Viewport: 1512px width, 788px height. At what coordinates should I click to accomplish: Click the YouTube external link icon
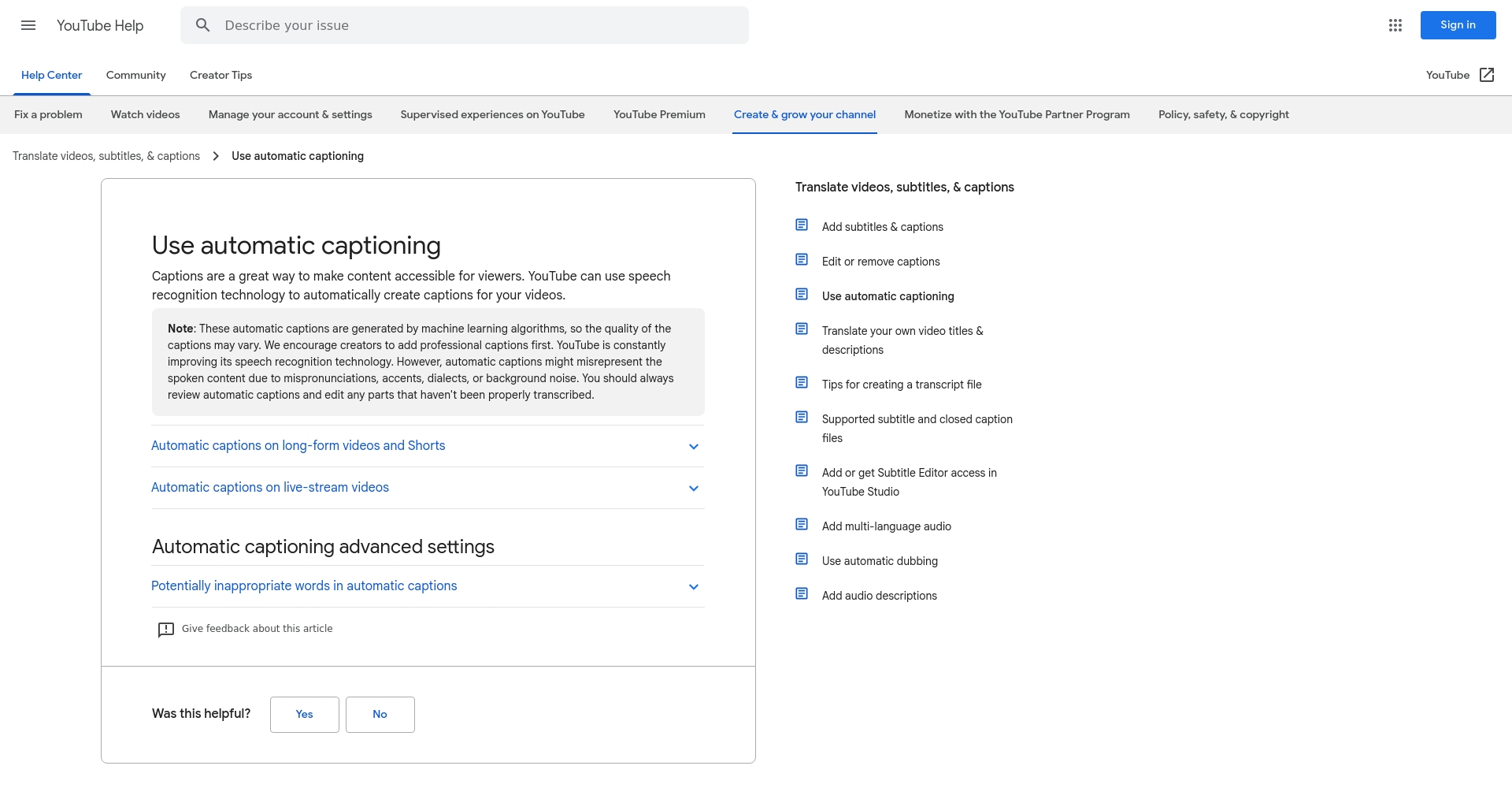coord(1487,75)
